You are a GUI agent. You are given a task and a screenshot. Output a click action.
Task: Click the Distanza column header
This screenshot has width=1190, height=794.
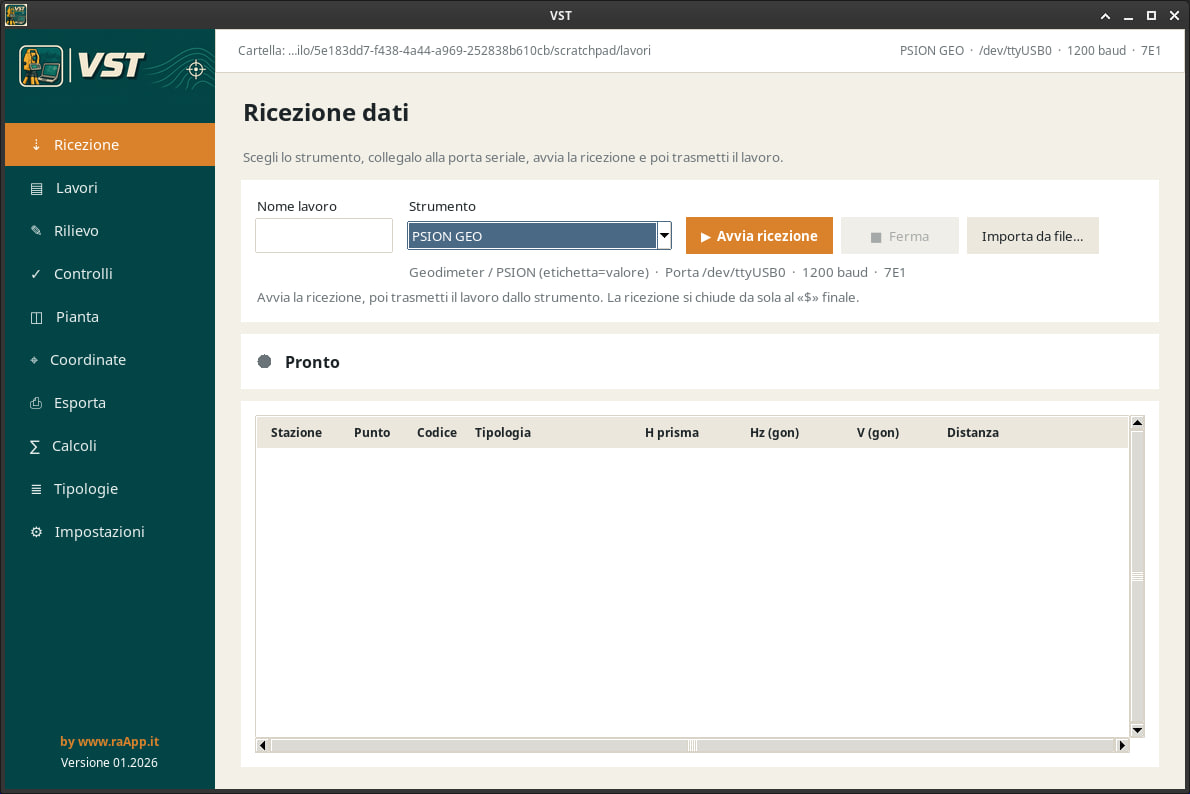click(x=972, y=433)
